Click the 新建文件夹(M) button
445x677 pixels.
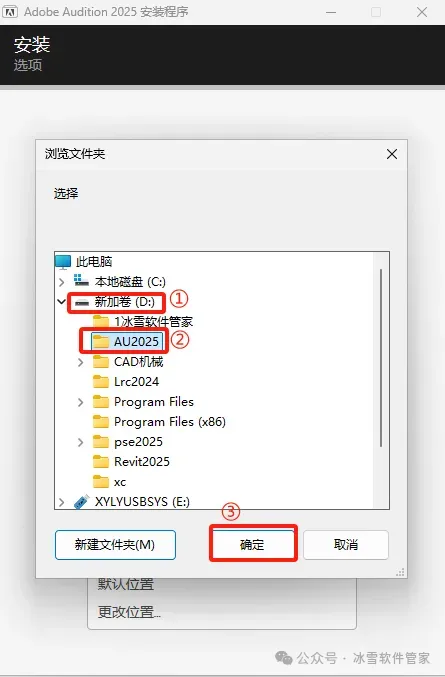(x=115, y=545)
